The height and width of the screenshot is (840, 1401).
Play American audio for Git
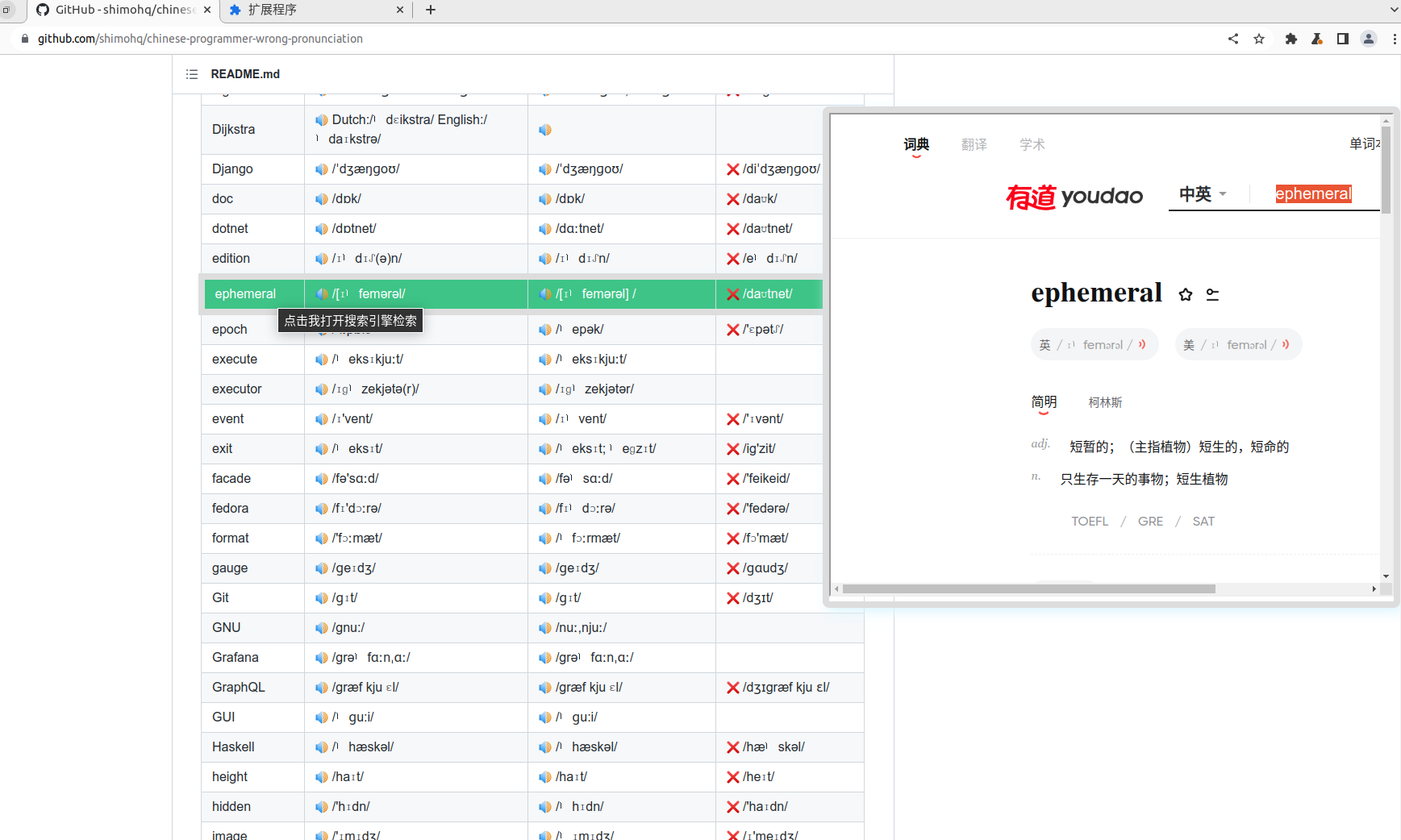coord(544,598)
